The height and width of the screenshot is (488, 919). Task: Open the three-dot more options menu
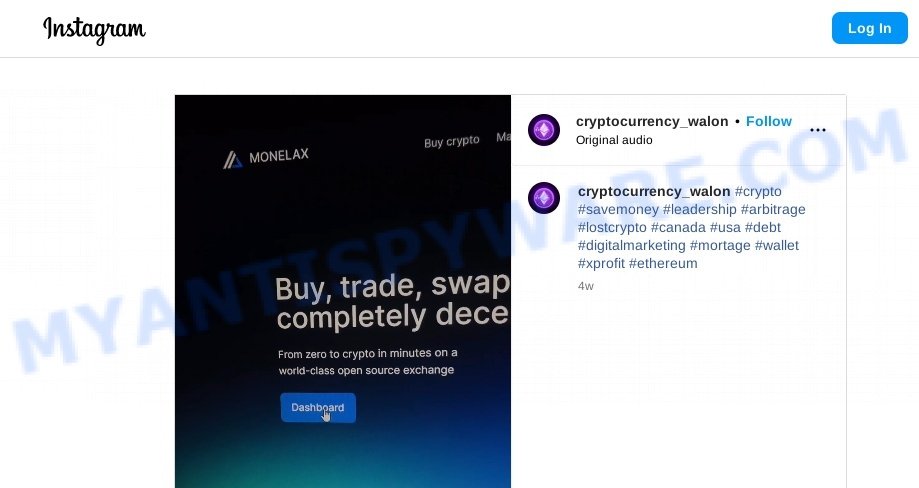pos(818,130)
